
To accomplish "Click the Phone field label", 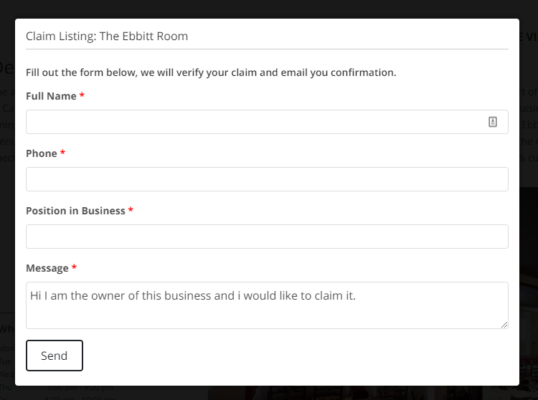I will (x=42, y=153).
